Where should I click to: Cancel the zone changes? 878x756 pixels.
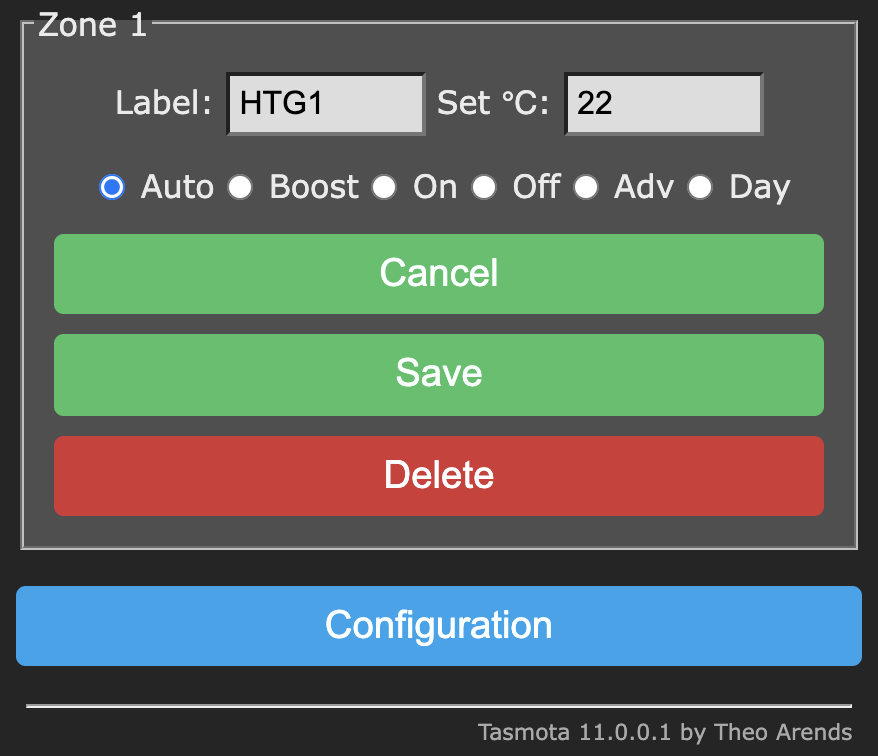click(438, 274)
